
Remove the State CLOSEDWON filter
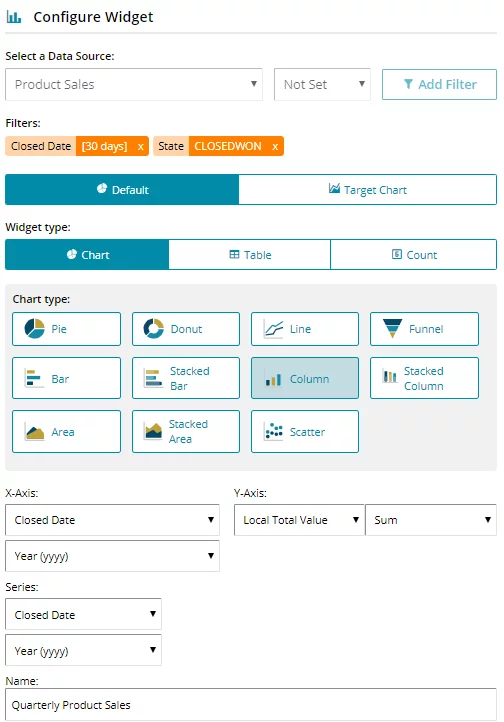point(275,146)
